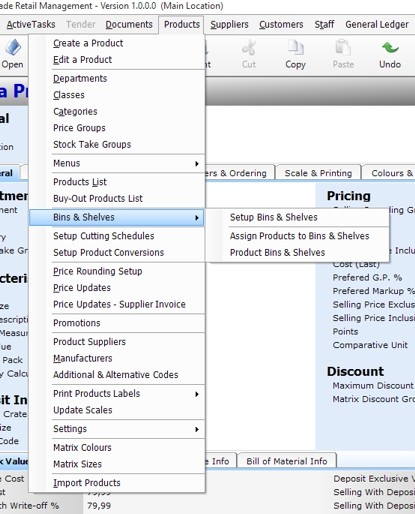Viewport: 415px width, 514px height.
Task: Open the Staff menu
Action: [x=324, y=25]
